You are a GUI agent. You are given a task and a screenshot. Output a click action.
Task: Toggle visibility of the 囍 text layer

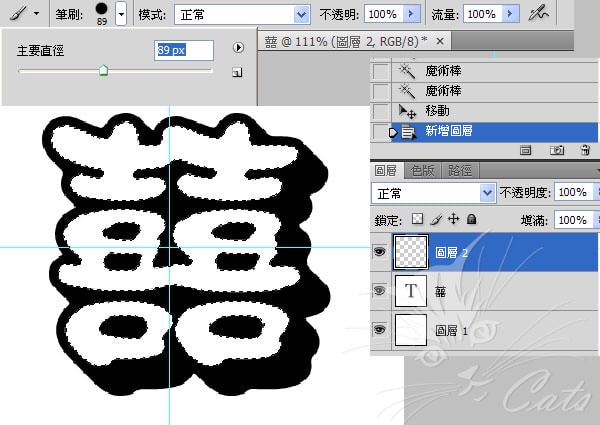pyautogui.click(x=380, y=291)
